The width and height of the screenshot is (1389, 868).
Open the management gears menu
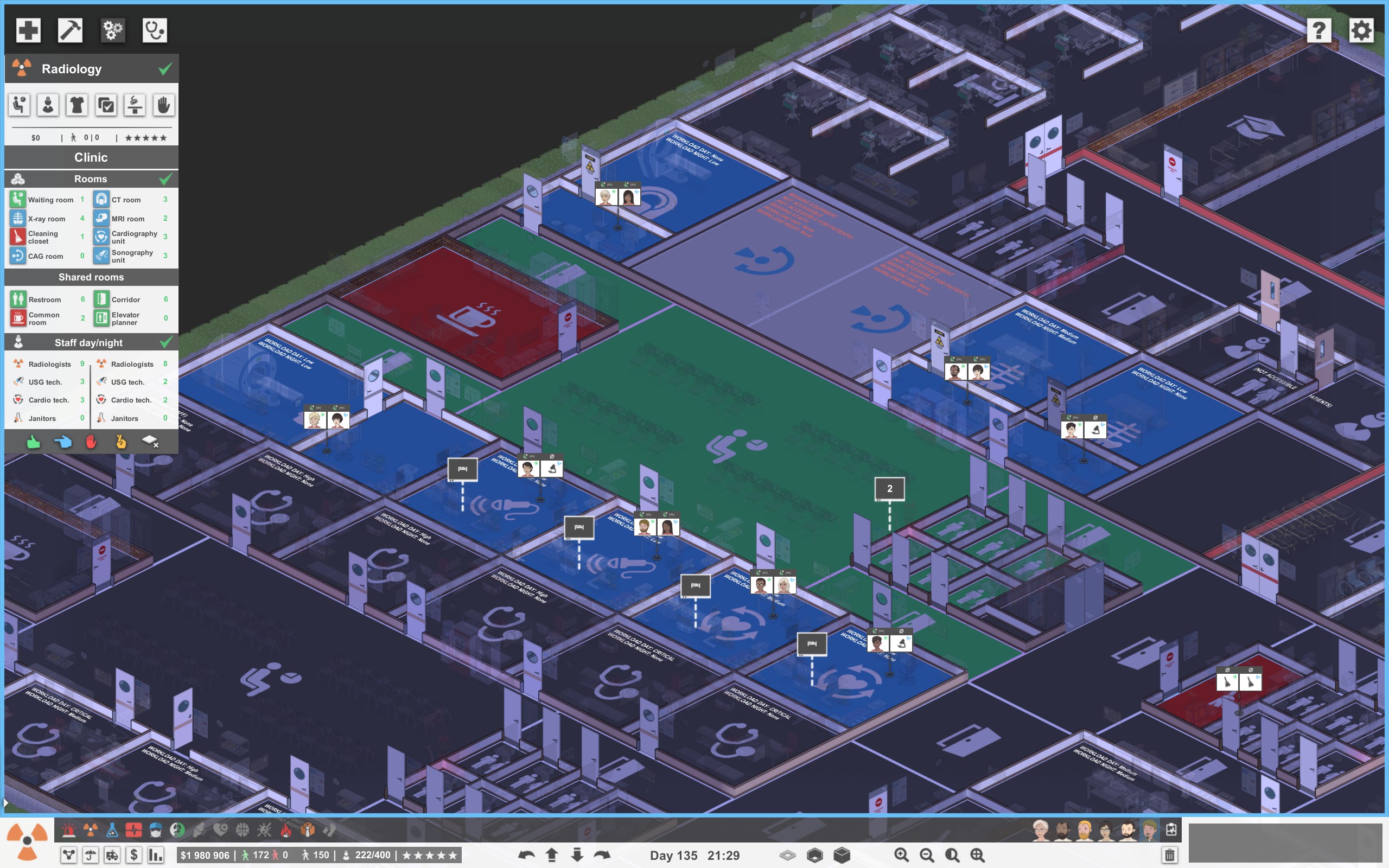coord(112,30)
